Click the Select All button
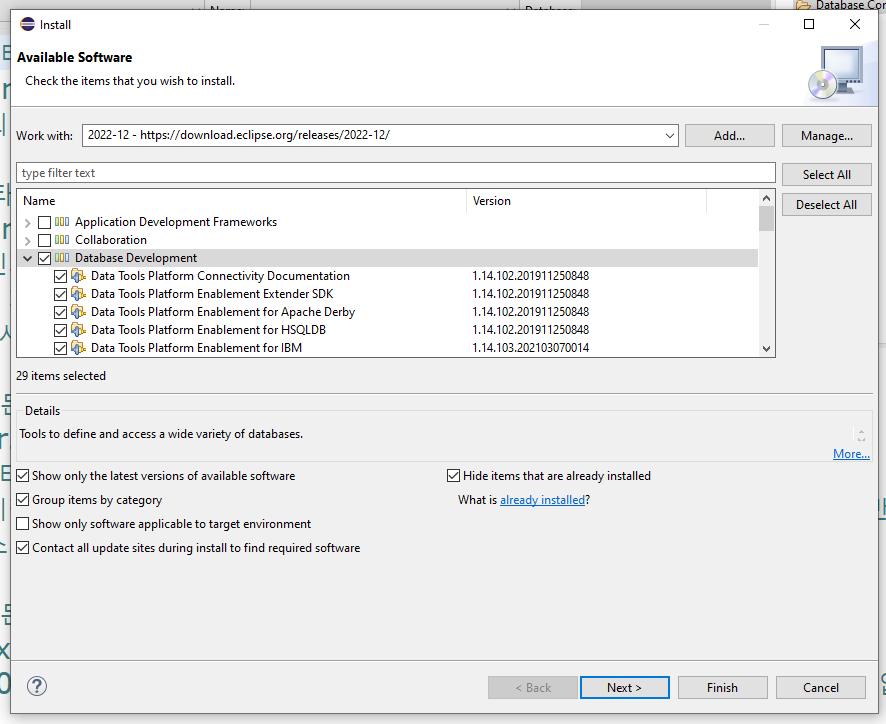 827,175
